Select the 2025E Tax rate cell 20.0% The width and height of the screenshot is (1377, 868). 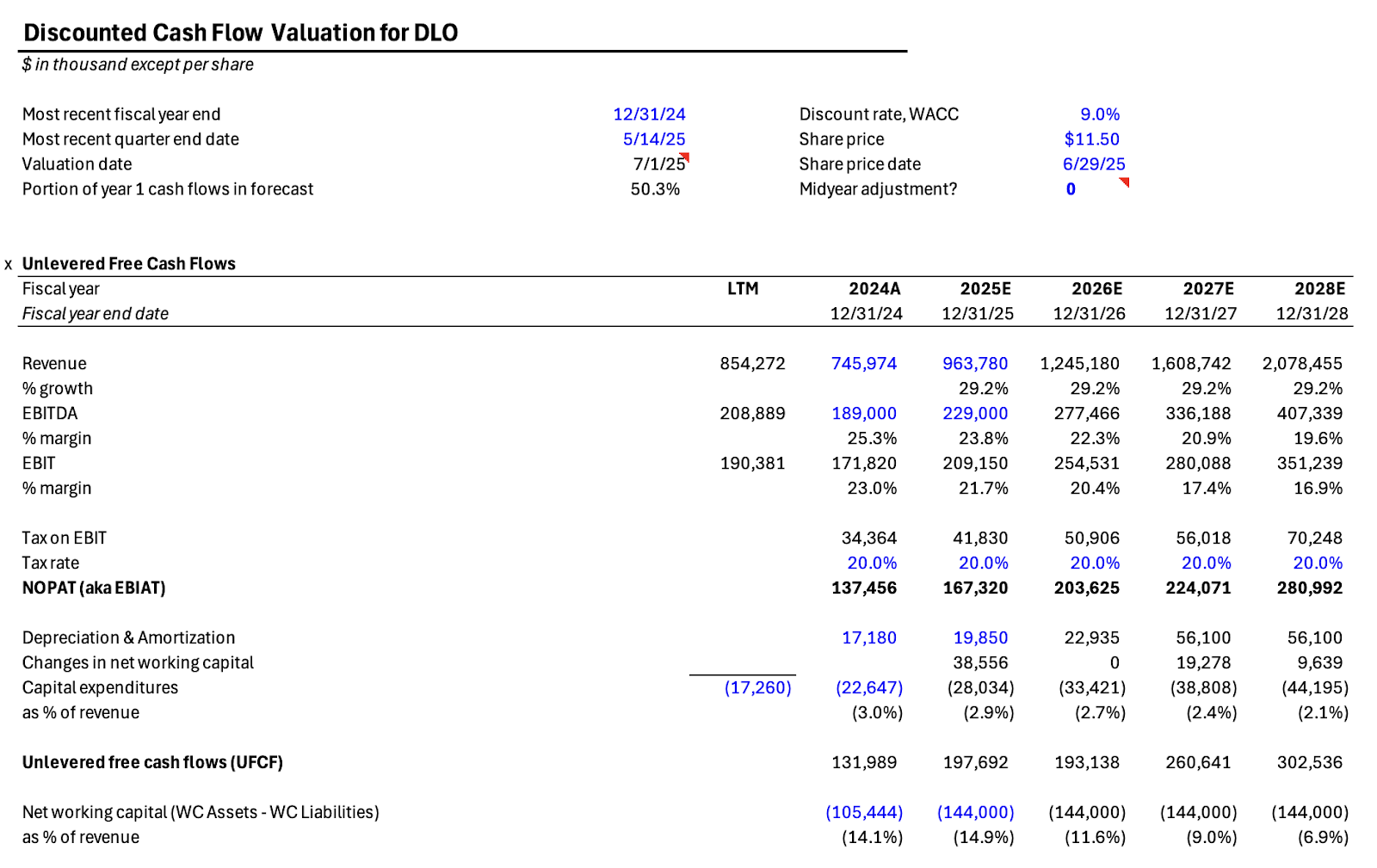982,563
